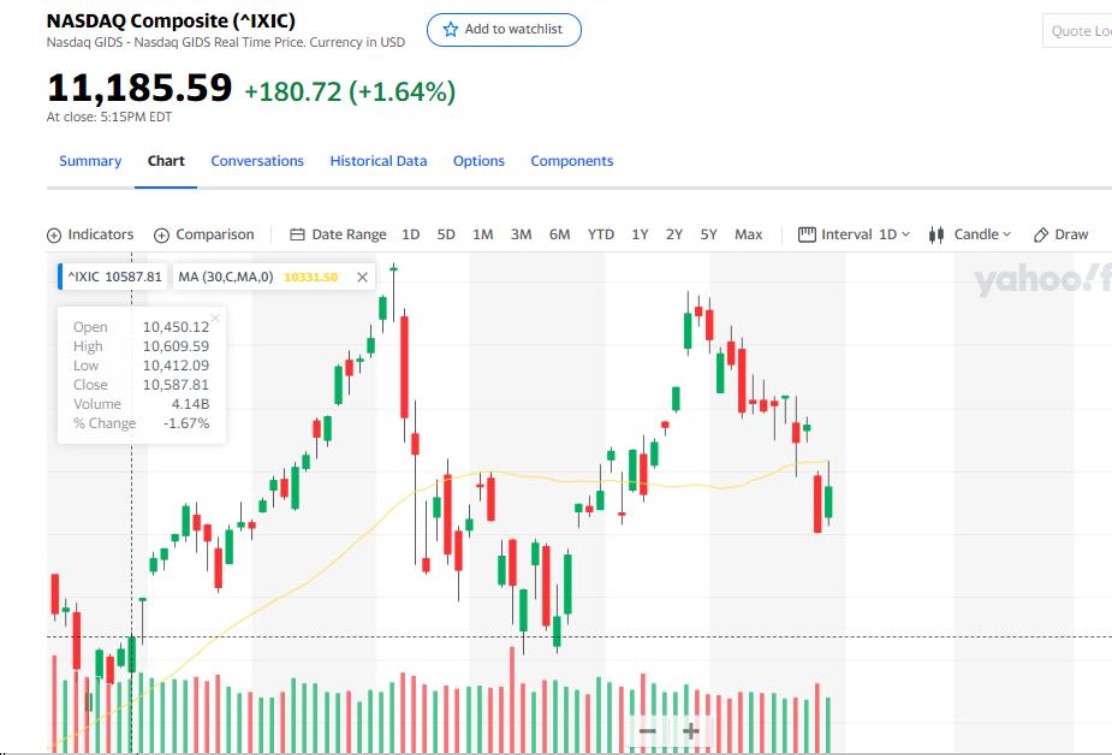Click the NASDAQ Composite (^IXIC) title
This screenshot has height=755, width=1112.
tap(171, 21)
